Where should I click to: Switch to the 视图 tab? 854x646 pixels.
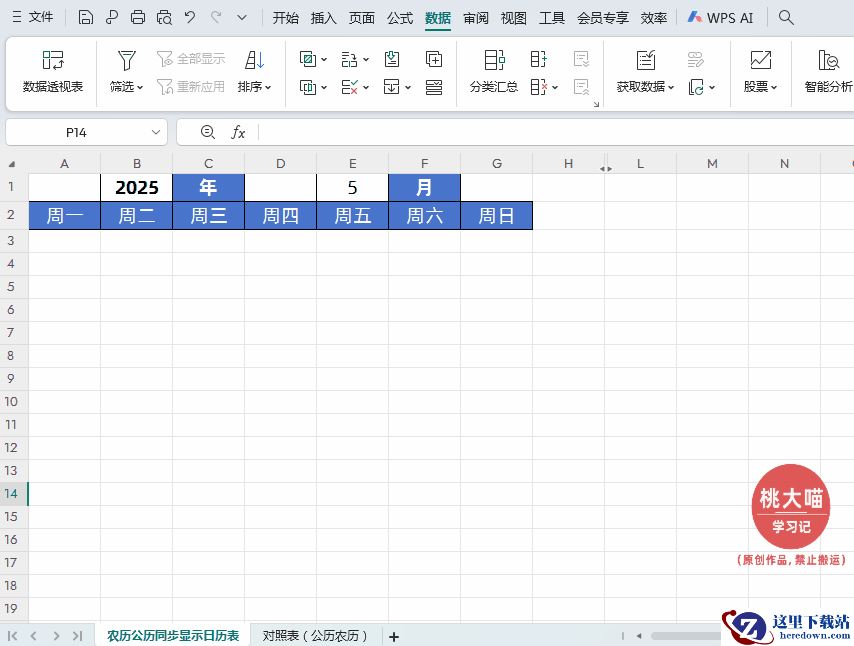[514, 18]
